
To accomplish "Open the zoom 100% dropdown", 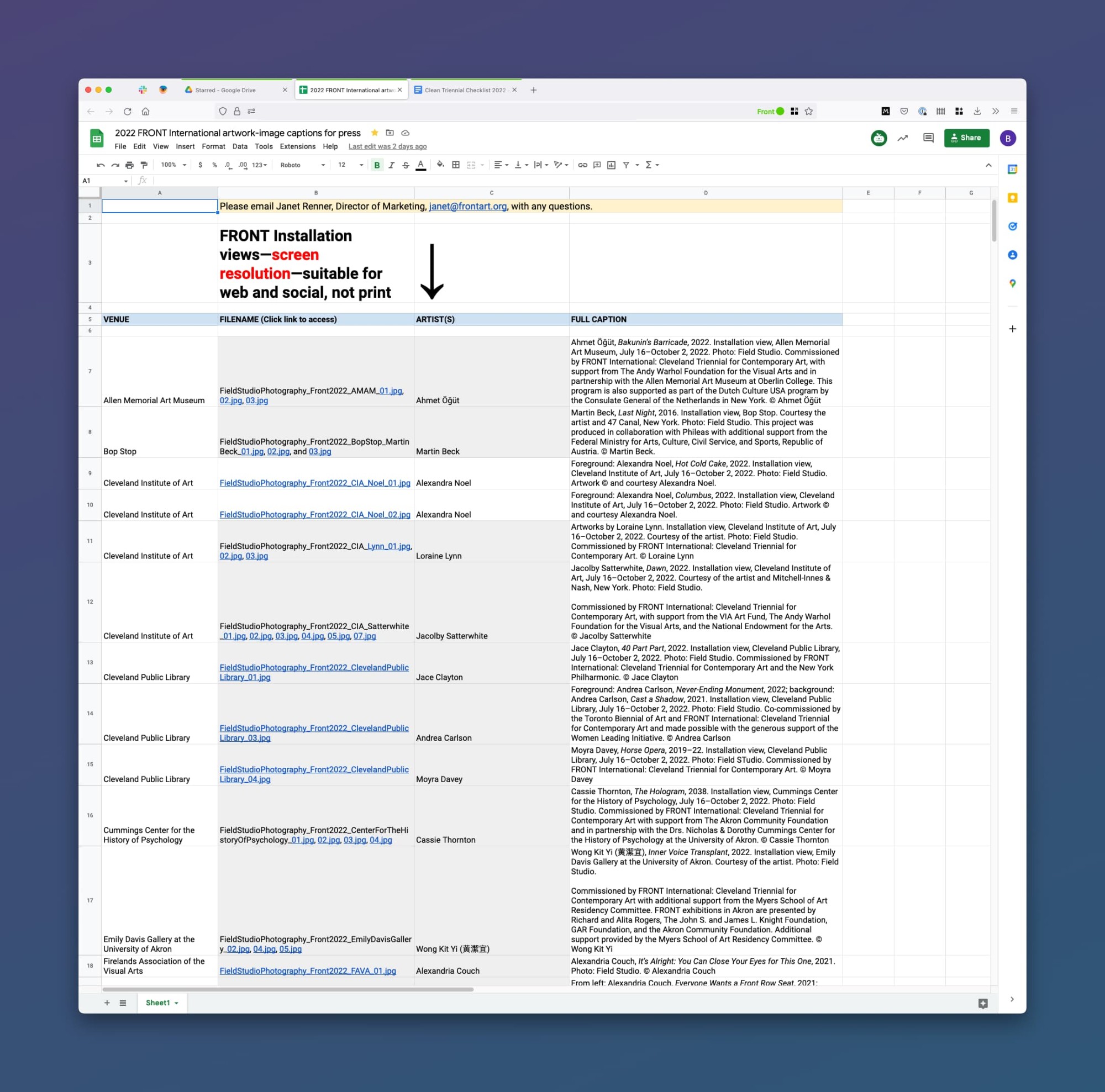I will 173,165.
